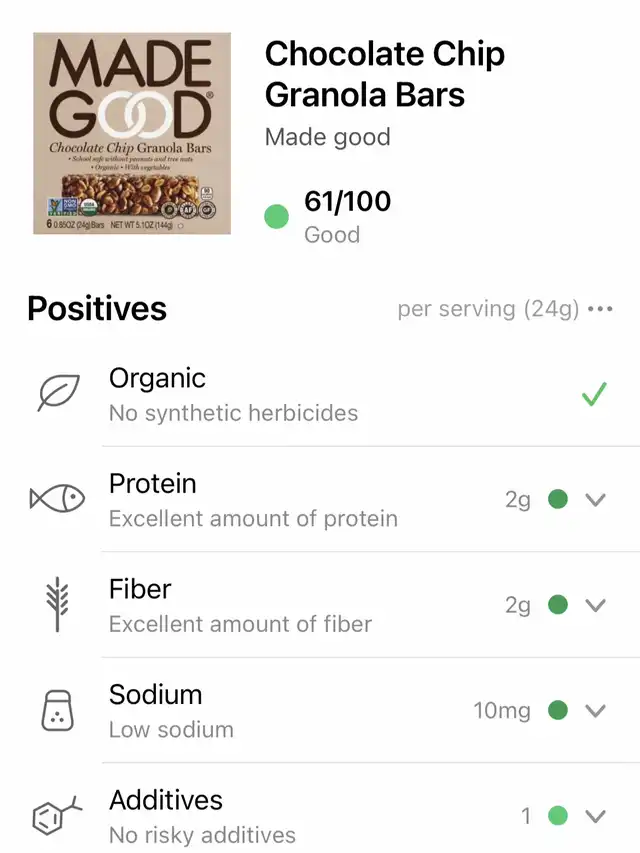This screenshot has height=853, width=640.
Task: Open the Made Good product image
Action: [132, 133]
